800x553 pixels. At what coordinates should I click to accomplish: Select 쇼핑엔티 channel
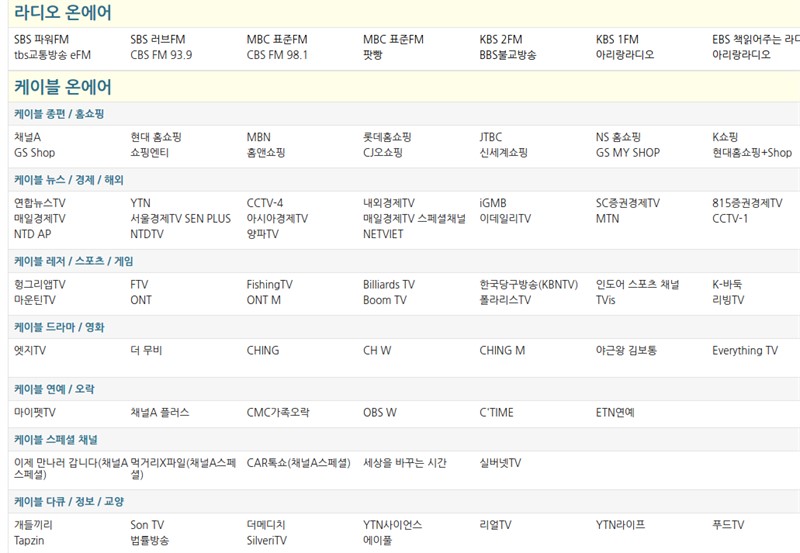tap(149, 153)
